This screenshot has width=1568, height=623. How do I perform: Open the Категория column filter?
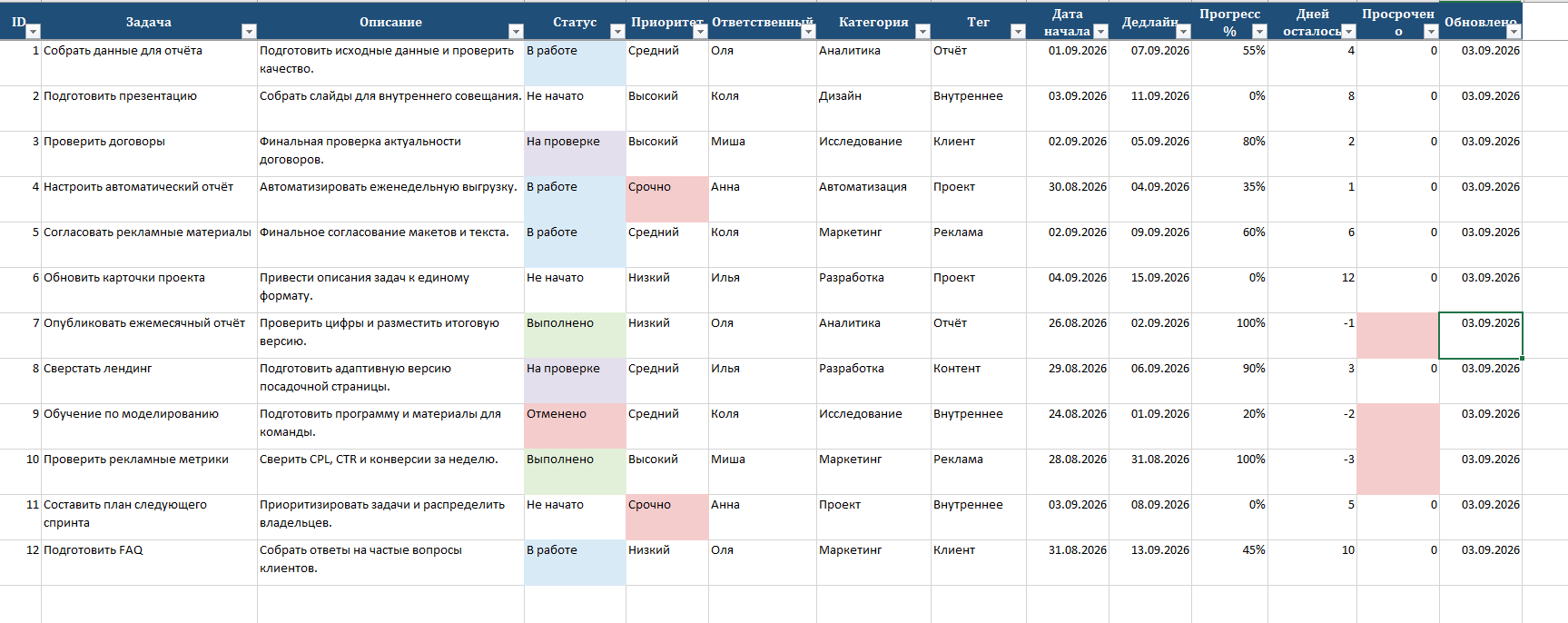tap(922, 32)
